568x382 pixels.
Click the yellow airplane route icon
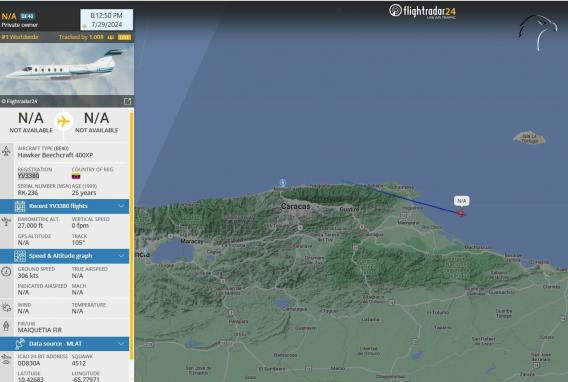point(64,121)
